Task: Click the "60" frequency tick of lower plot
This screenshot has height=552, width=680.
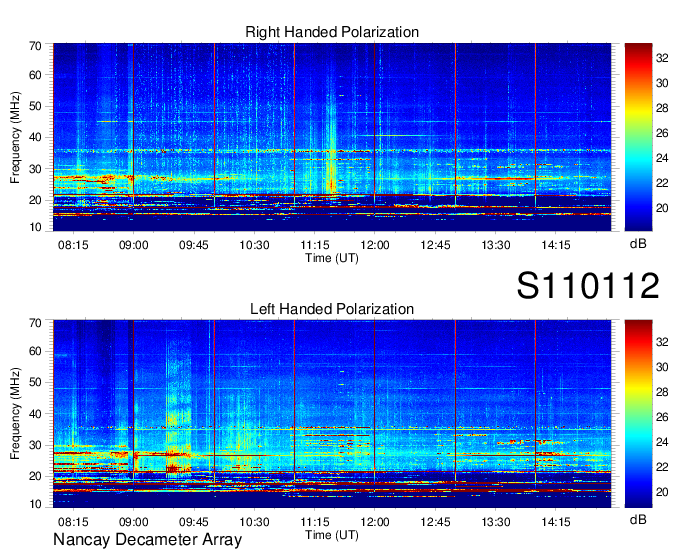Action: point(36,351)
